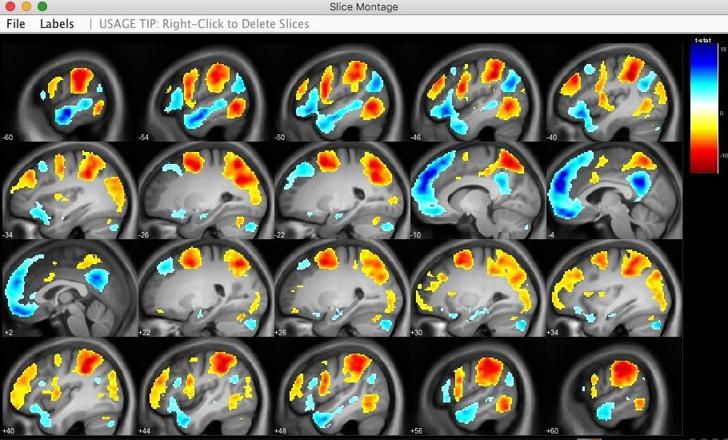Screen dimensions: 728x440
Task: Select the sagittal slice labeled -46
Action: coord(477,92)
